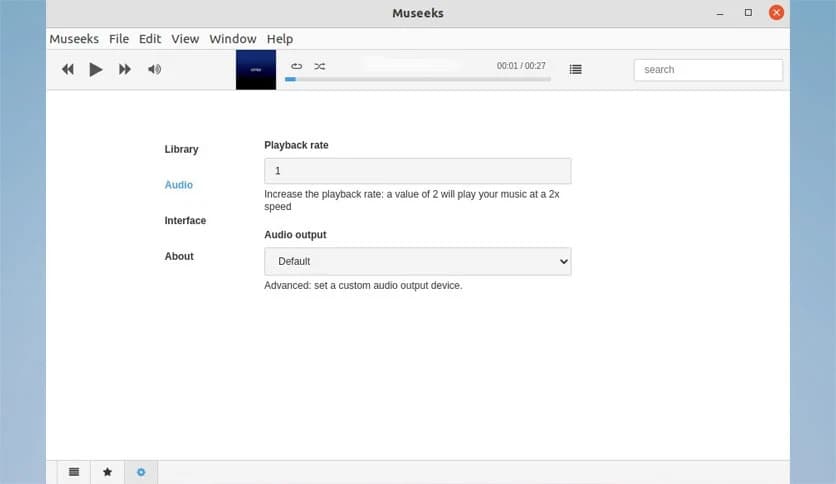Open the Museeks menu

click(x=74, y=39)
